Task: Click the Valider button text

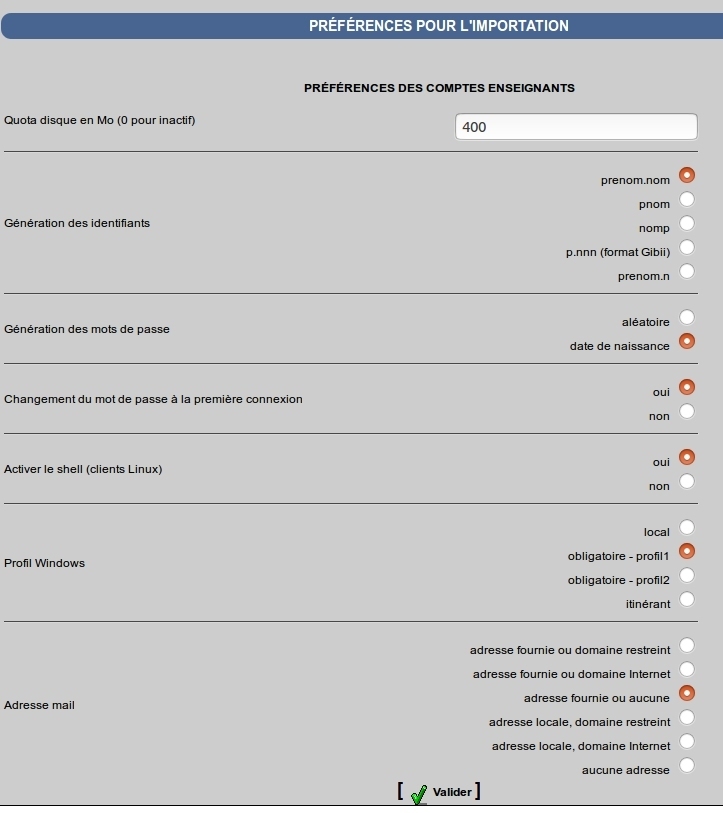Action: [x=452, y=792]
